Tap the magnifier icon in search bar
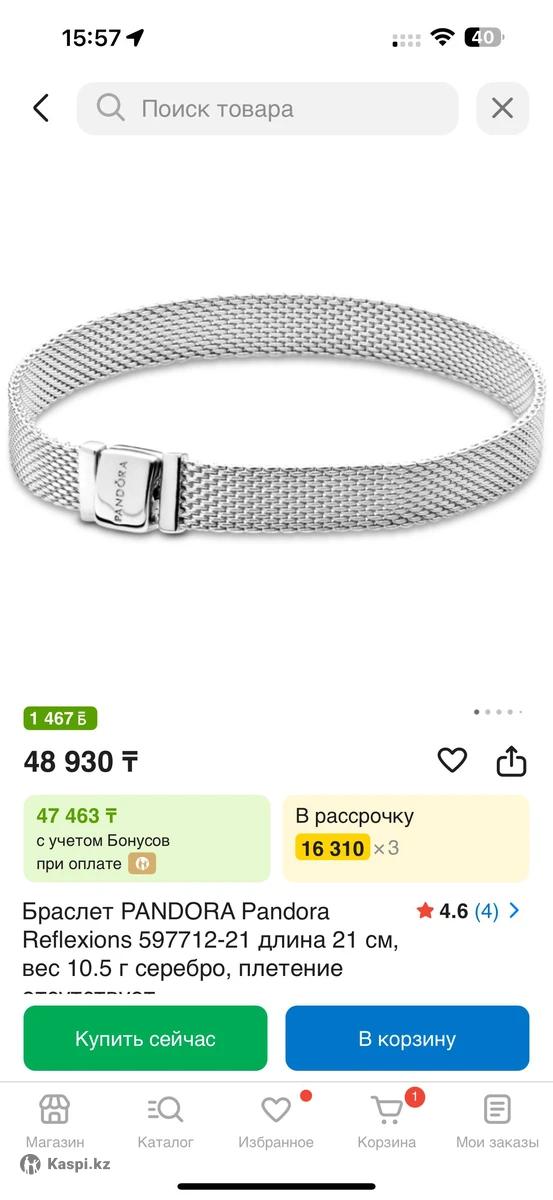Image resolution: width=553 pixels, height=1200 pixels. pos(111,108)
